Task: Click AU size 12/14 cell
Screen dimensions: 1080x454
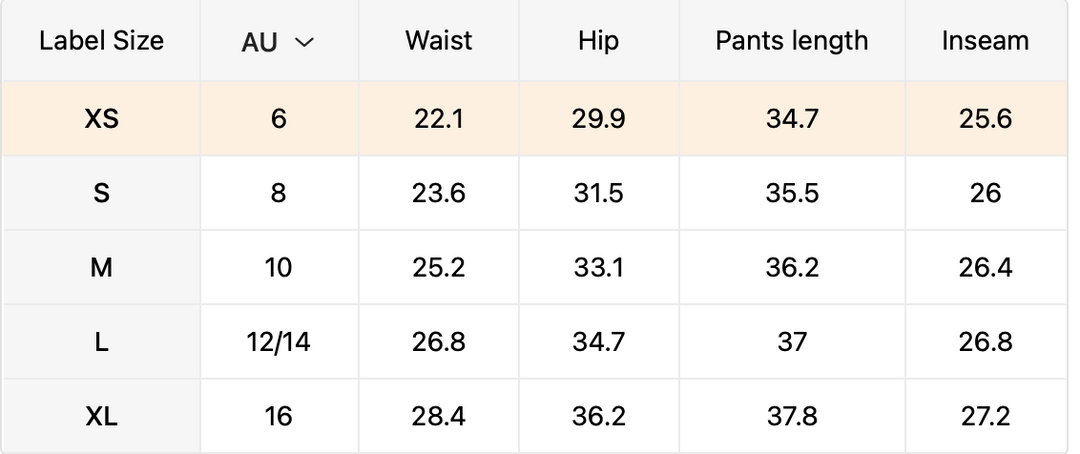Action: 278,342
